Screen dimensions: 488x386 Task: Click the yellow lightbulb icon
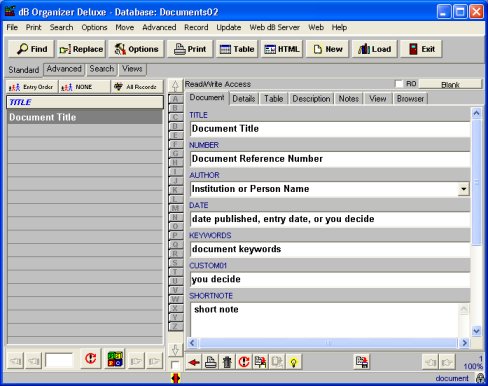(x=294, y=362)
